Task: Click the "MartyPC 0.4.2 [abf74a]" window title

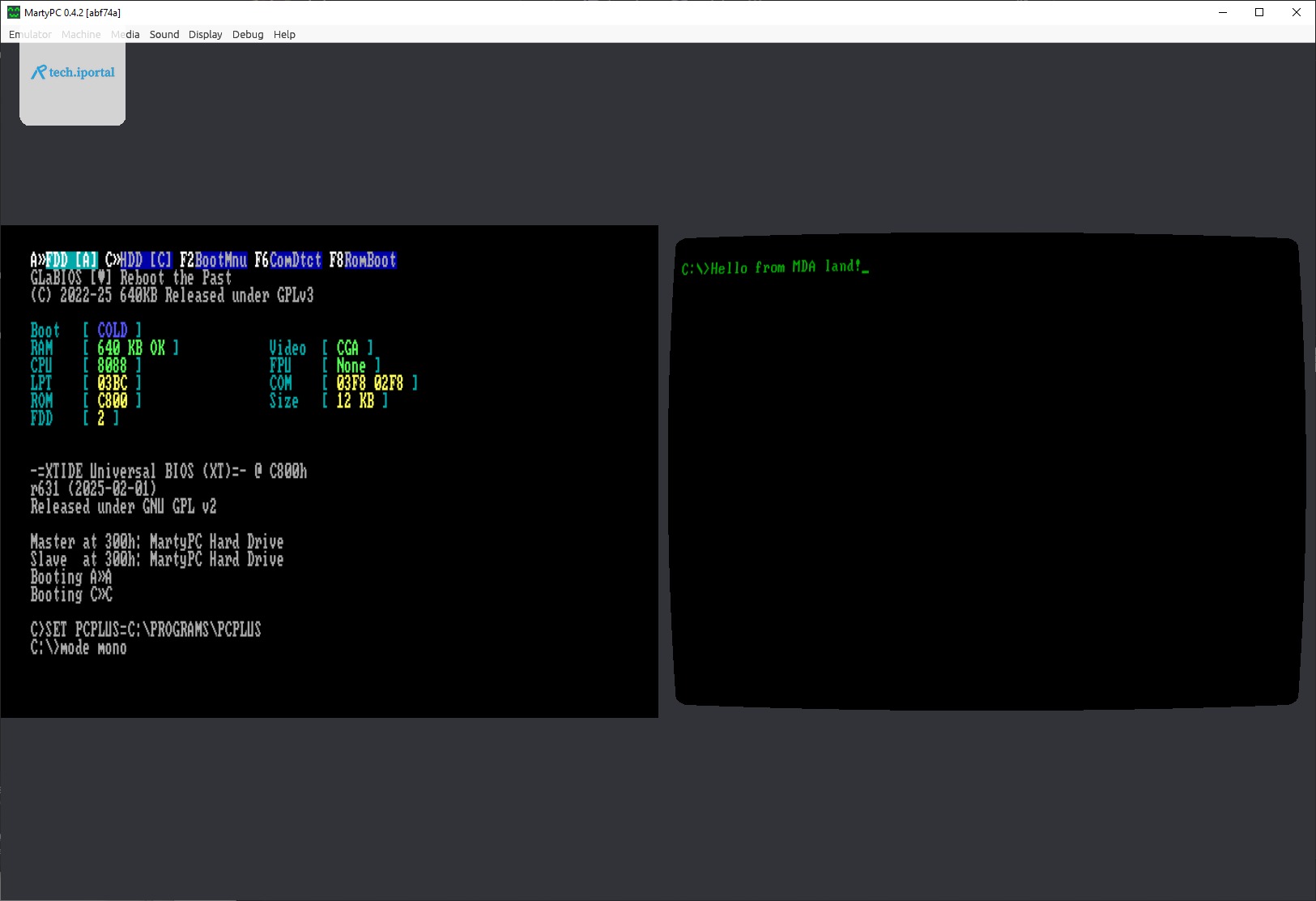Action: tap(72, 12)
